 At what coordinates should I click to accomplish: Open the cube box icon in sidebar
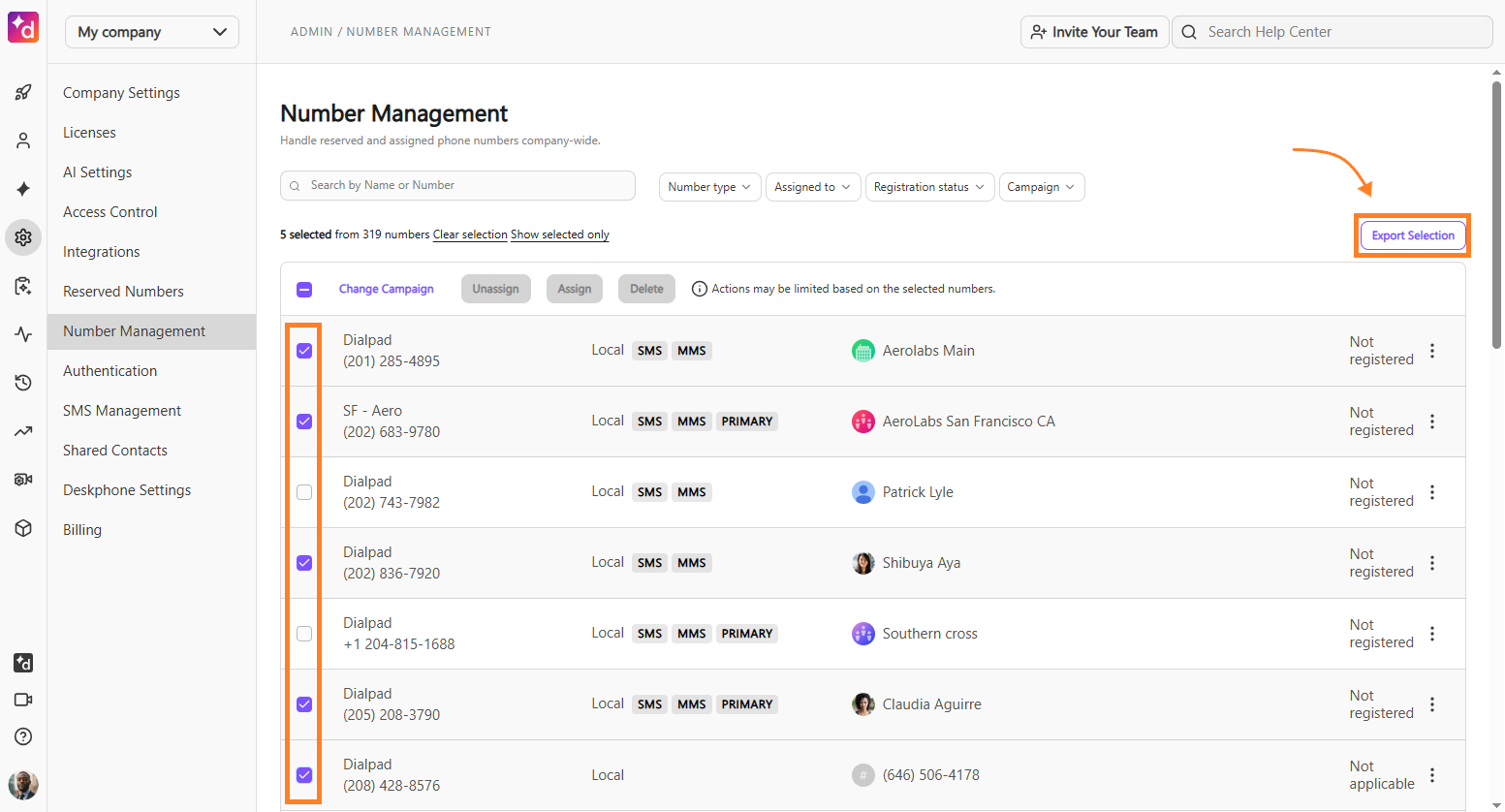coord(23,528)
